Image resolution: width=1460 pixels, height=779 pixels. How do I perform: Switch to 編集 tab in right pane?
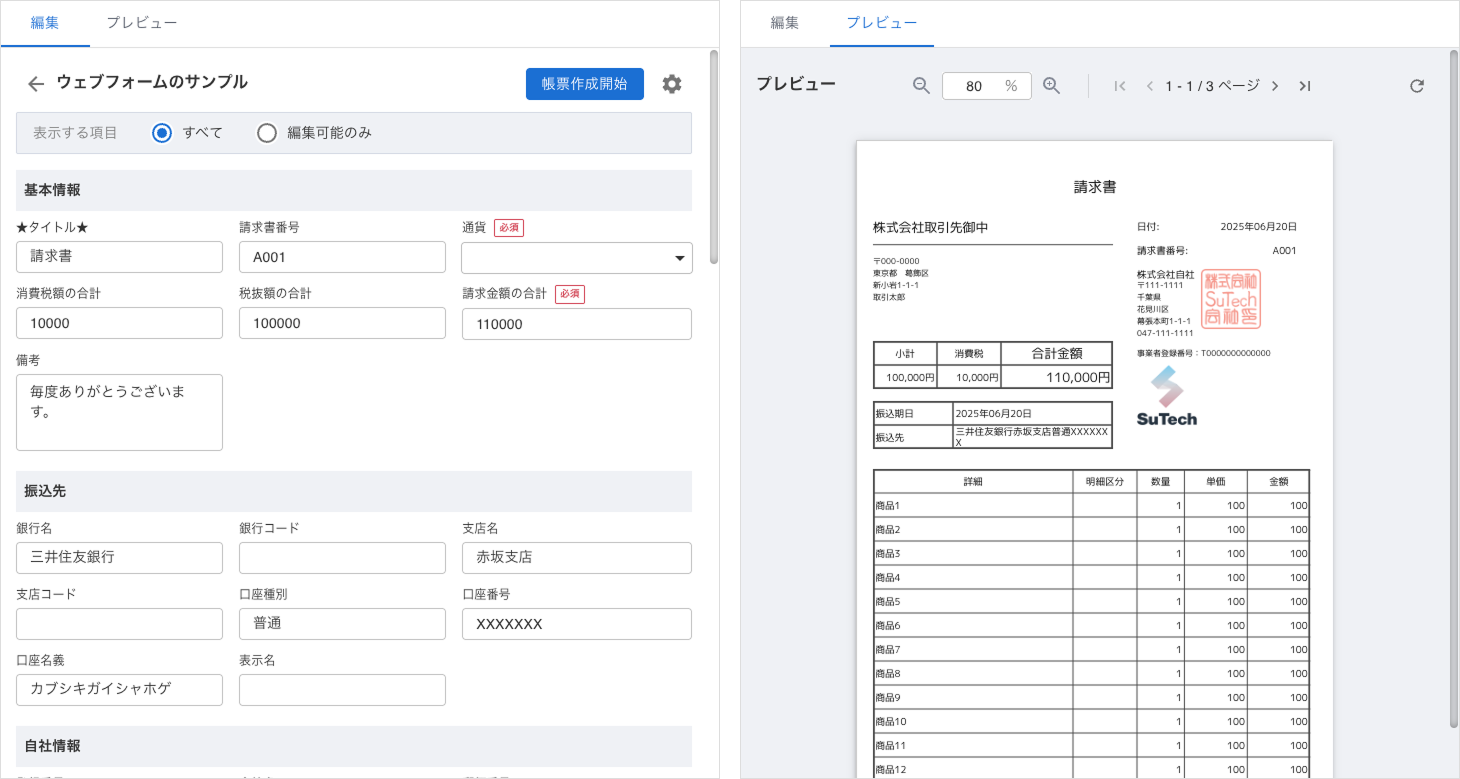pos(784,23)
